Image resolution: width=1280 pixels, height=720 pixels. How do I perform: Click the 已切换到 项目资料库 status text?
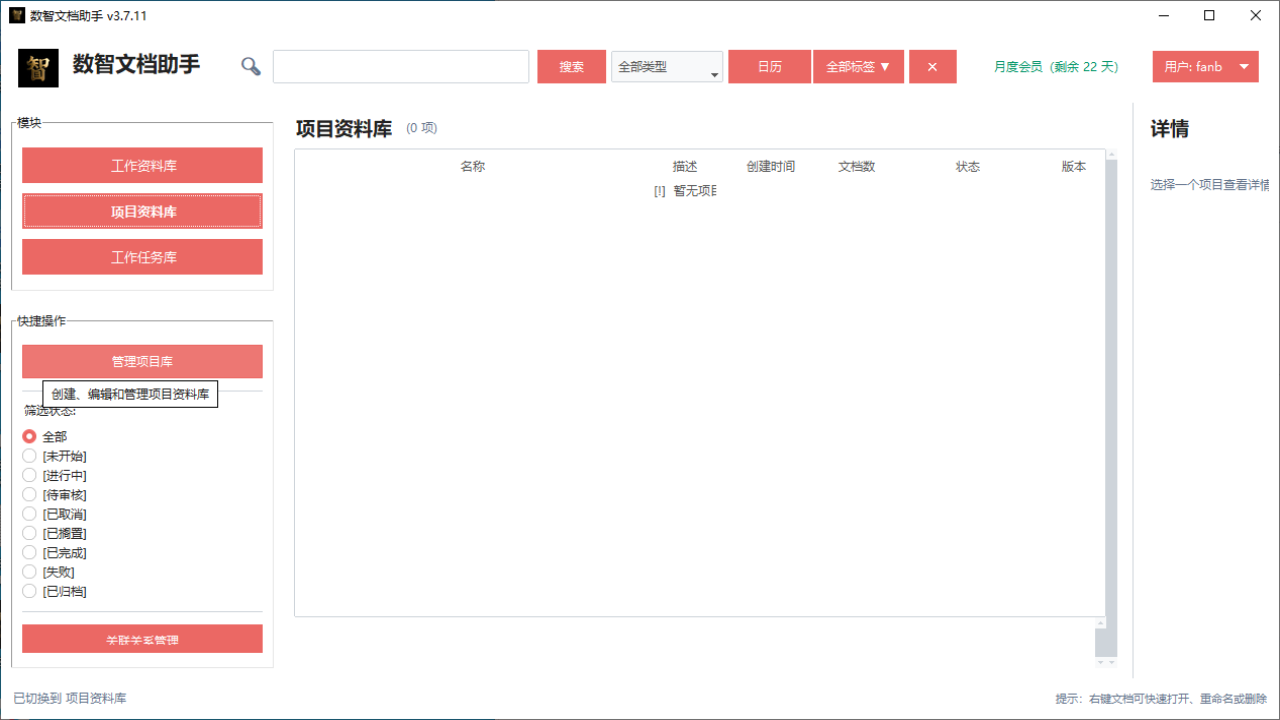click(x=70, y=698)
